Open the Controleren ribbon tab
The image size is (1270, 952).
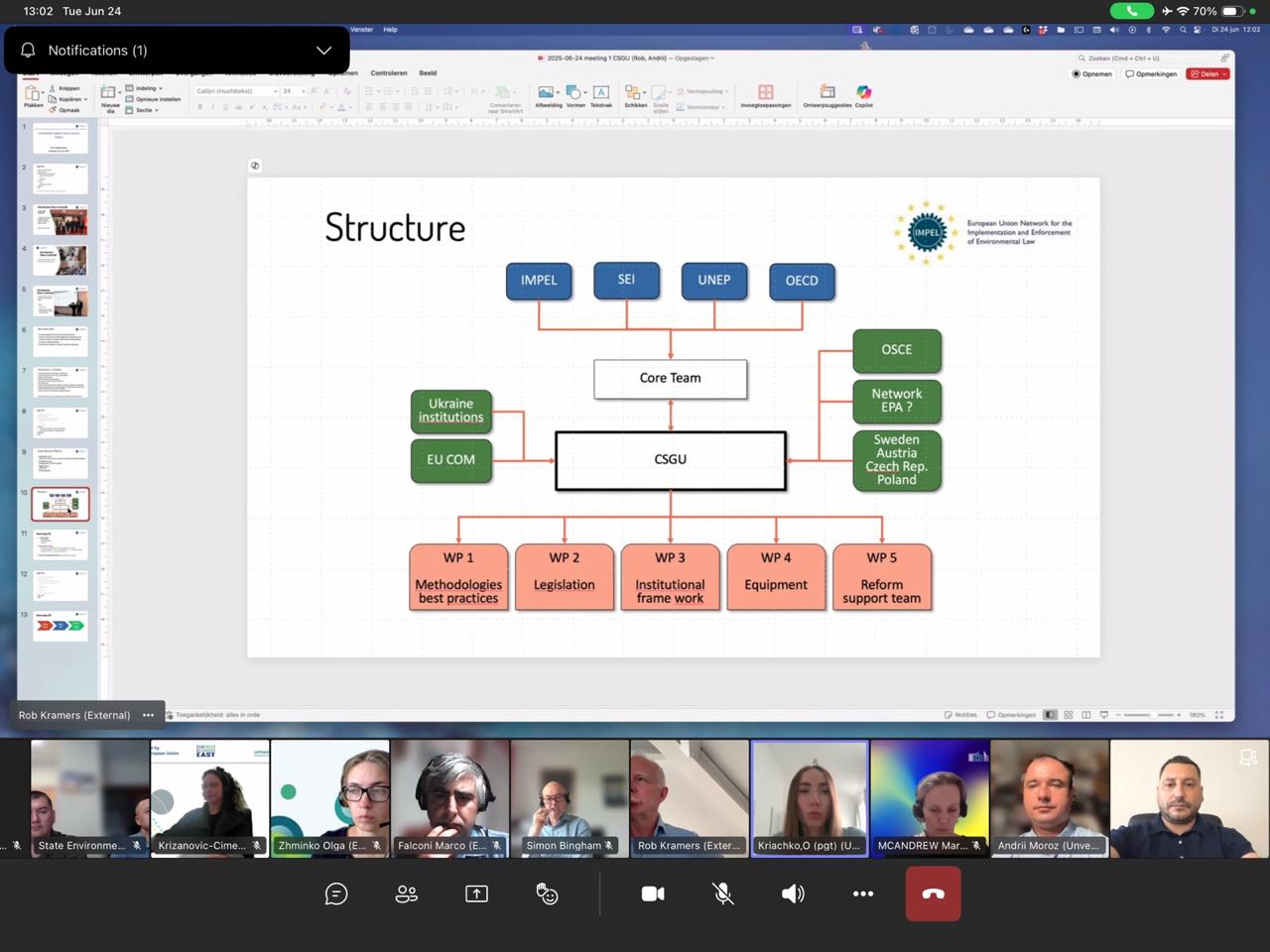pos(389,72)
